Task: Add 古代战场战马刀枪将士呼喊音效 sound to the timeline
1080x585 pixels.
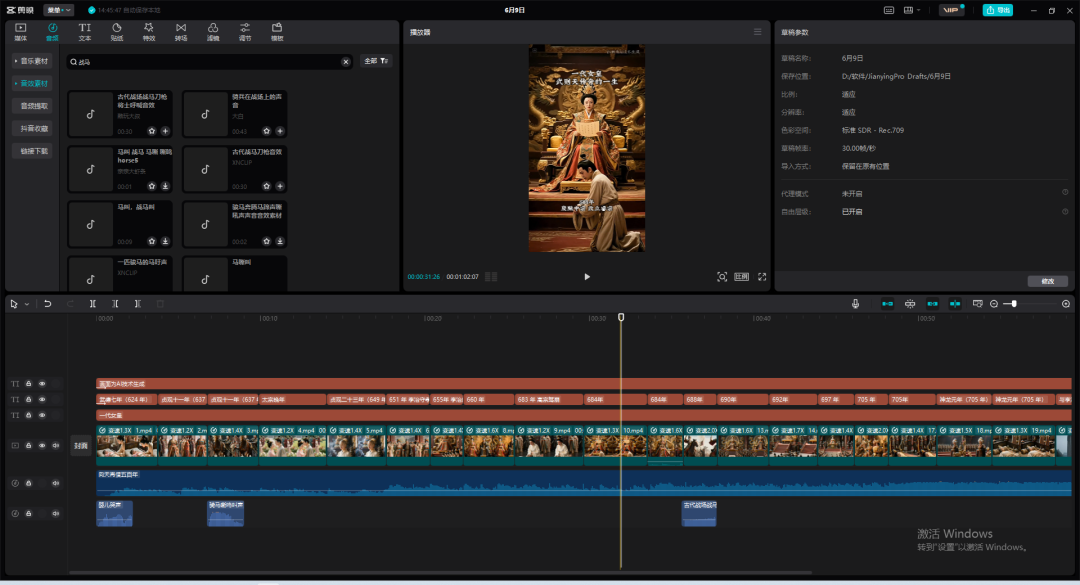Action: (165, 131)
